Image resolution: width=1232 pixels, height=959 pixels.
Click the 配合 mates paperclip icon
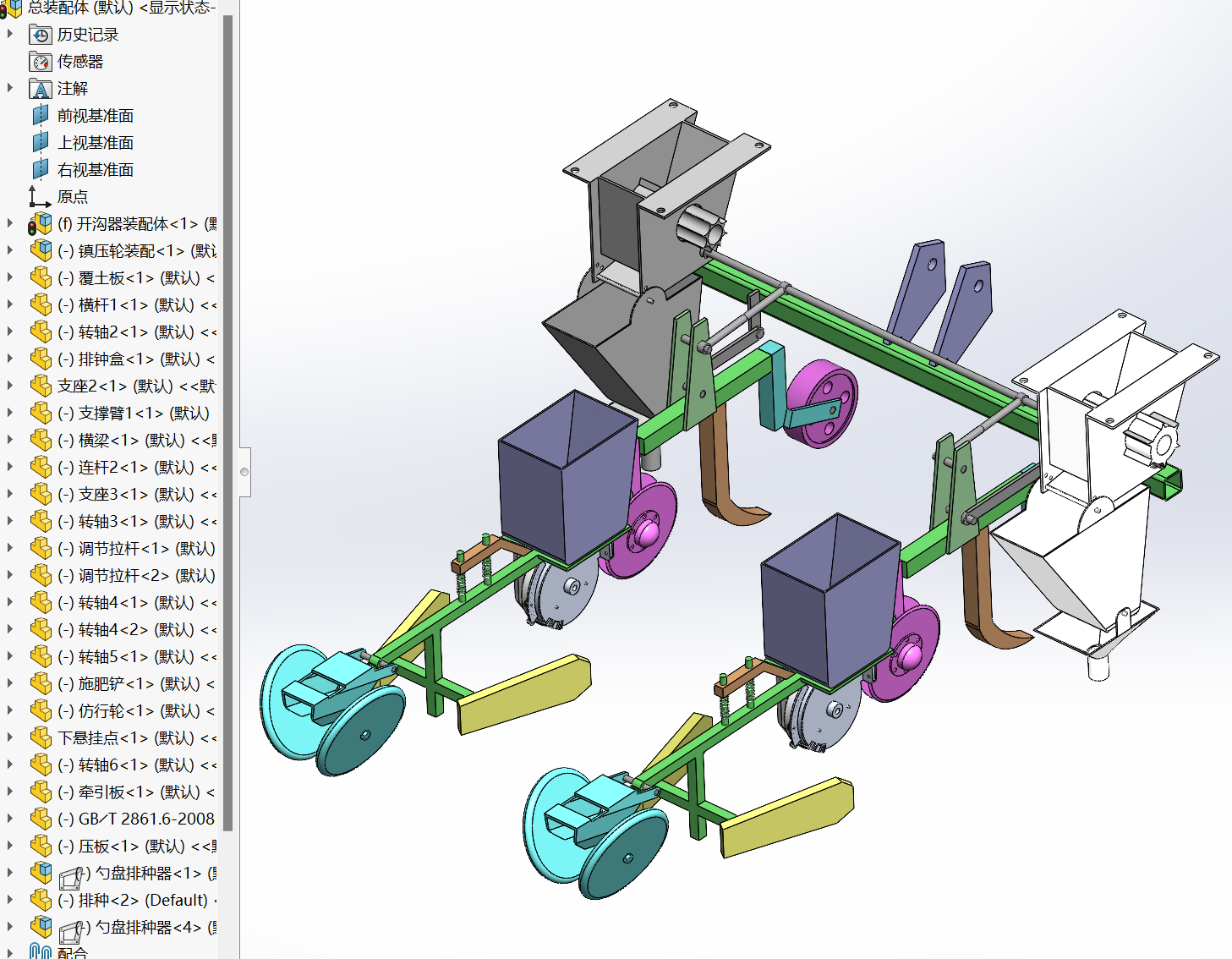tap(40, 952)
